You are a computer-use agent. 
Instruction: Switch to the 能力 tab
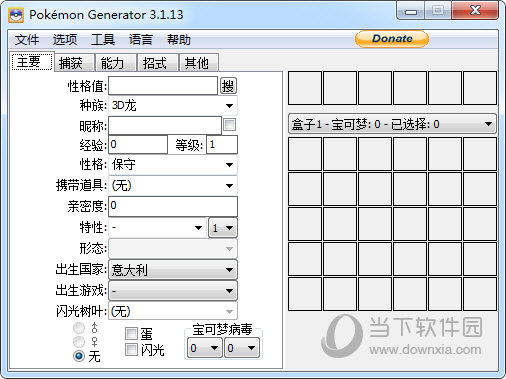(116, 63)
